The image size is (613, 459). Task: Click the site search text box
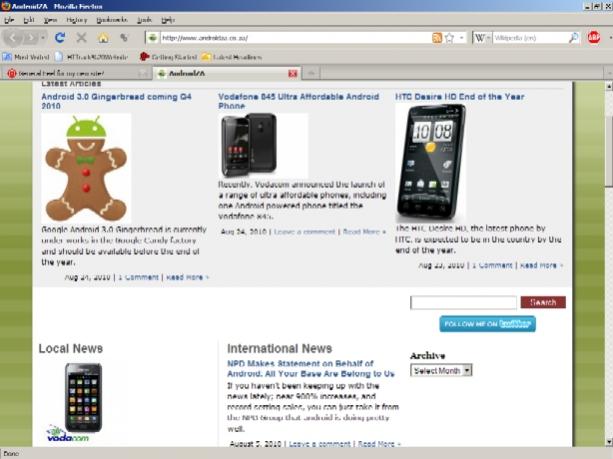463,302
